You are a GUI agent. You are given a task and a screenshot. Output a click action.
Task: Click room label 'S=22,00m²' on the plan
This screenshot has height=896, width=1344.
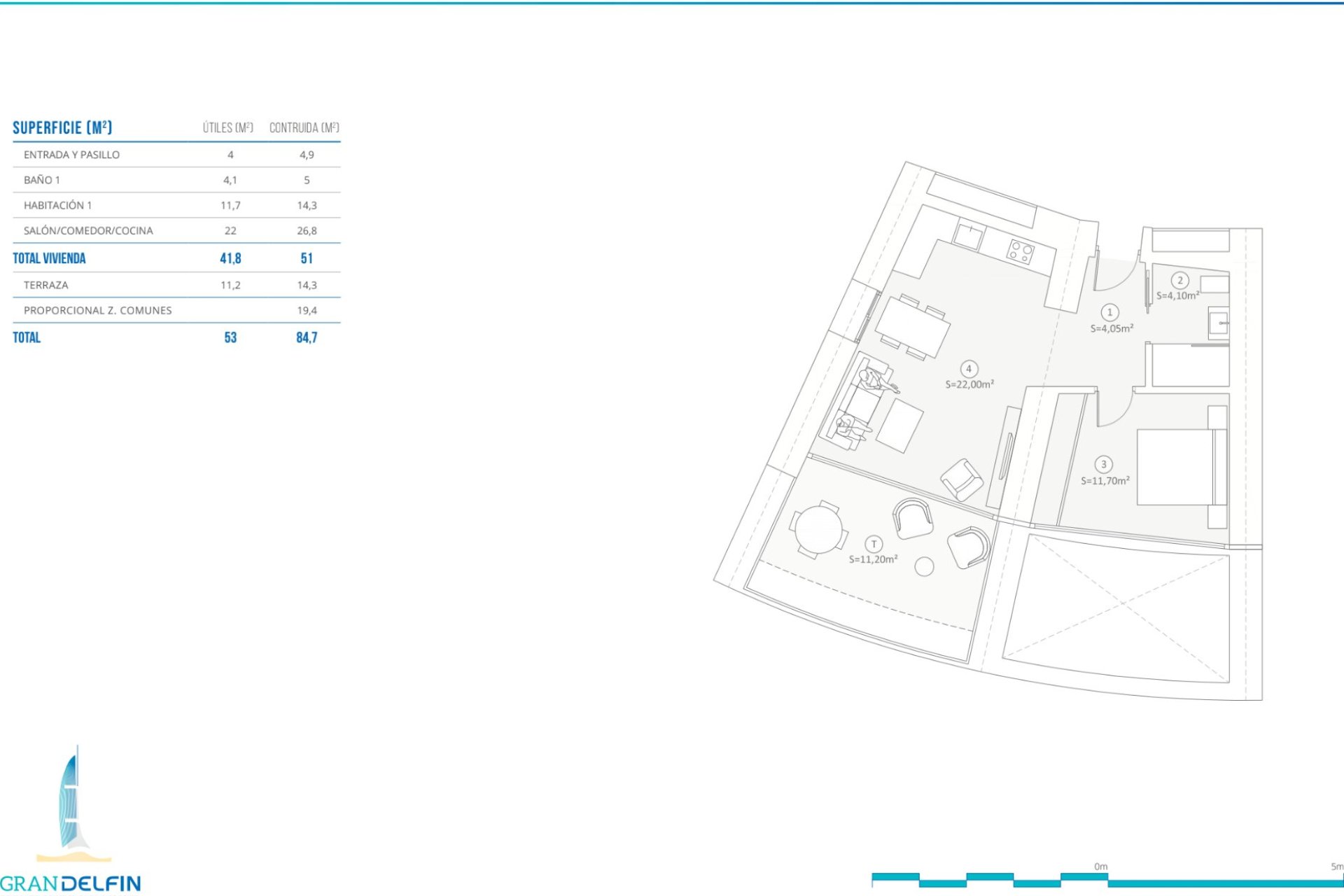tap(969, 384)
